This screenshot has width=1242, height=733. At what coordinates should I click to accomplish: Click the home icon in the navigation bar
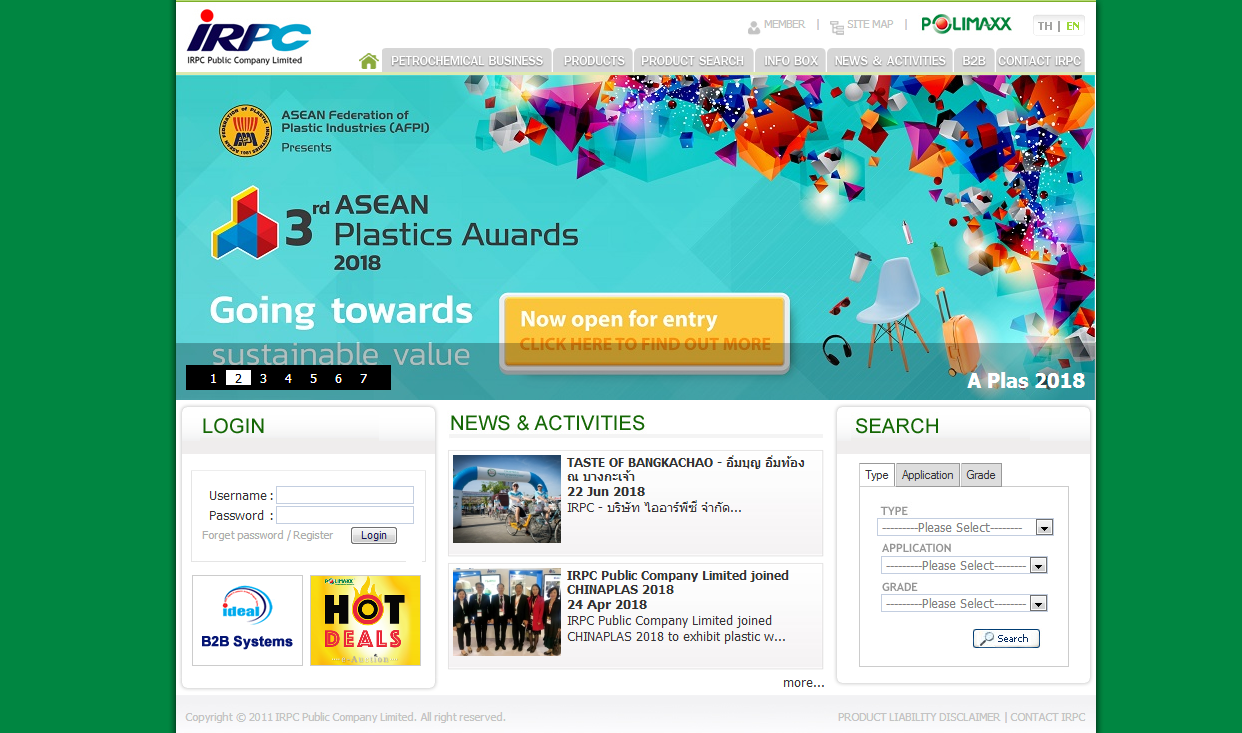[x=368, y=60]
